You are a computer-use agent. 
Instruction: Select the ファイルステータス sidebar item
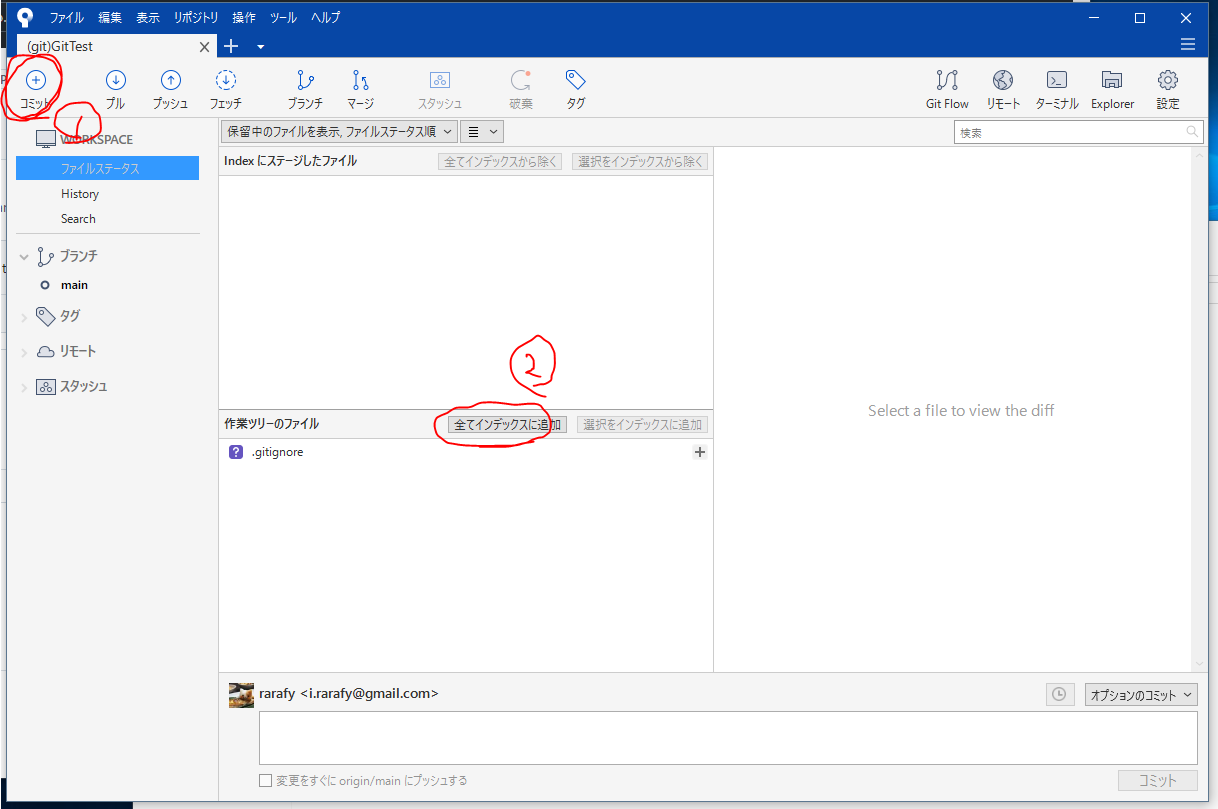pyautogui.click(x=107, y=168)
